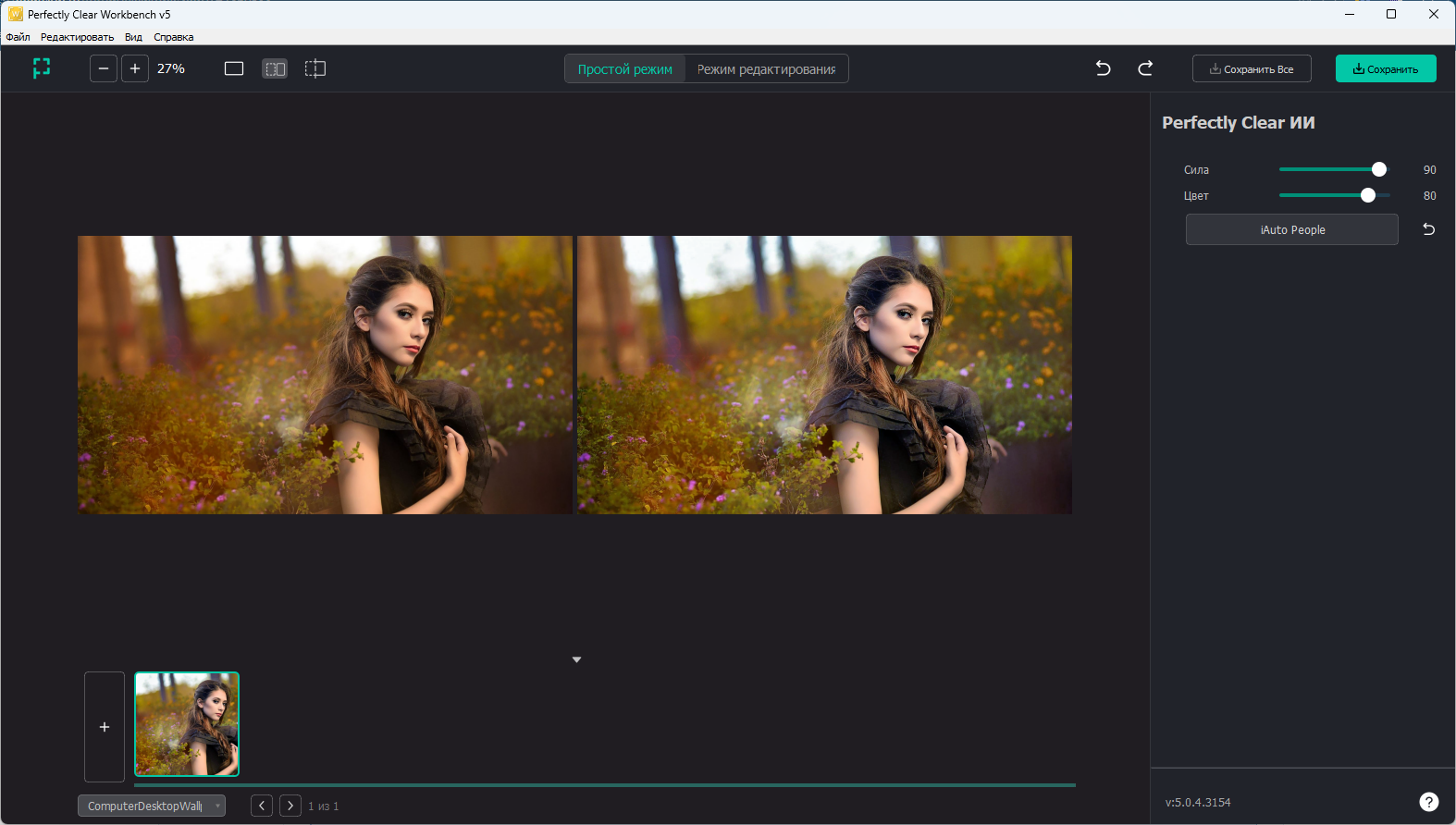Switch to single image view
This screenshot has width=1456, height=825.
[x=234, y=68]
